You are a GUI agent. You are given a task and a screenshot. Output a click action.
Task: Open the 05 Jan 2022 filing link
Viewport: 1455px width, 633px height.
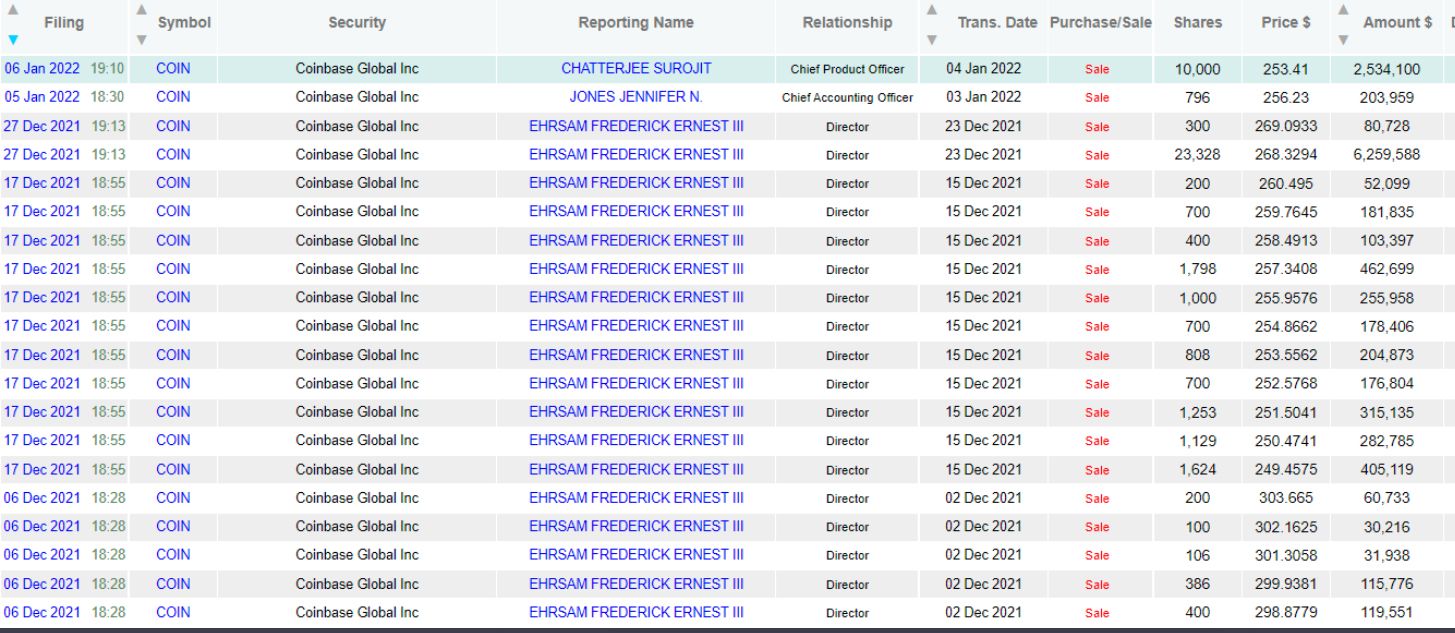pyautogui.click(x=42, y=97)
